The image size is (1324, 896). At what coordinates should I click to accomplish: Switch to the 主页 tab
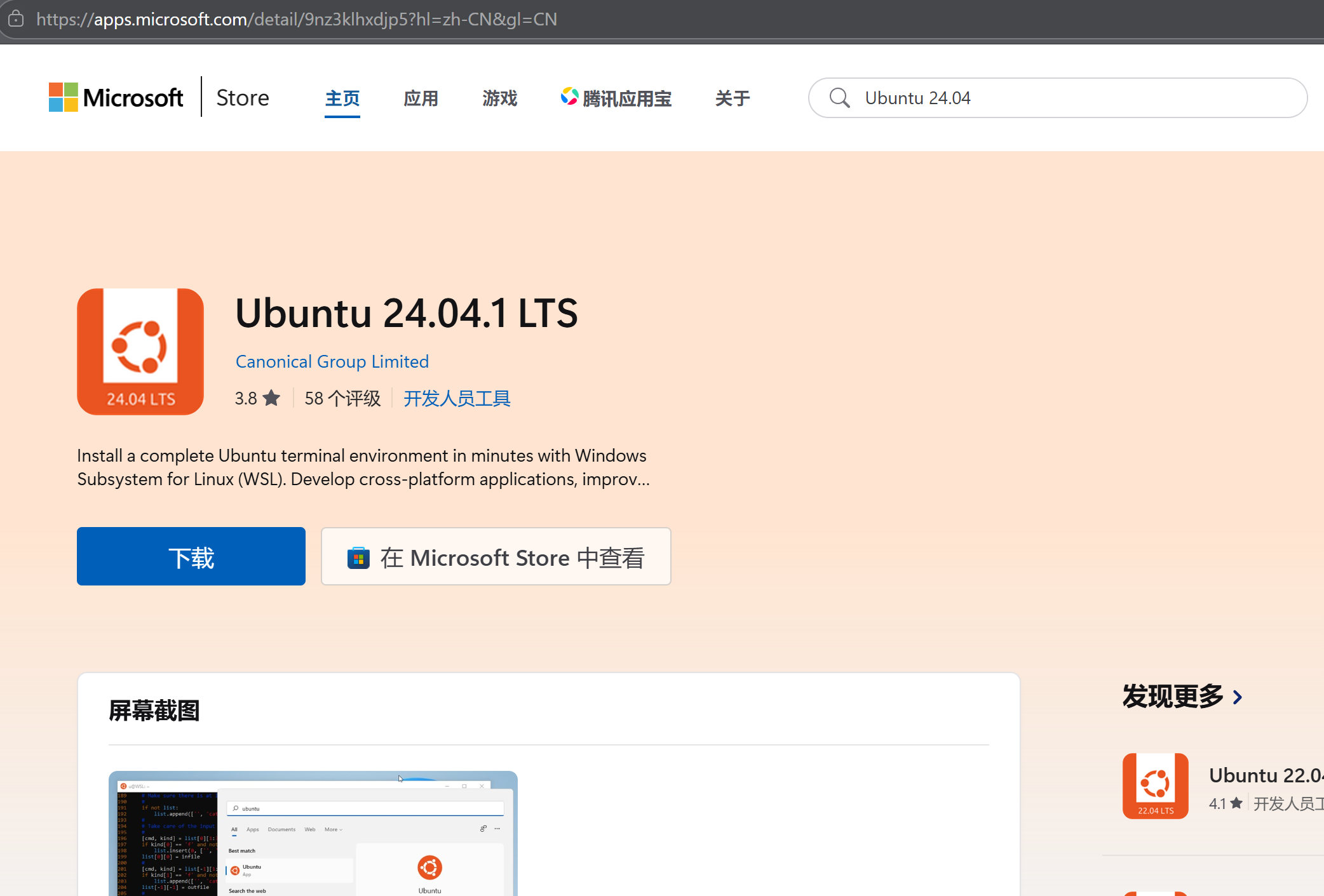click(x=342, y=98)
